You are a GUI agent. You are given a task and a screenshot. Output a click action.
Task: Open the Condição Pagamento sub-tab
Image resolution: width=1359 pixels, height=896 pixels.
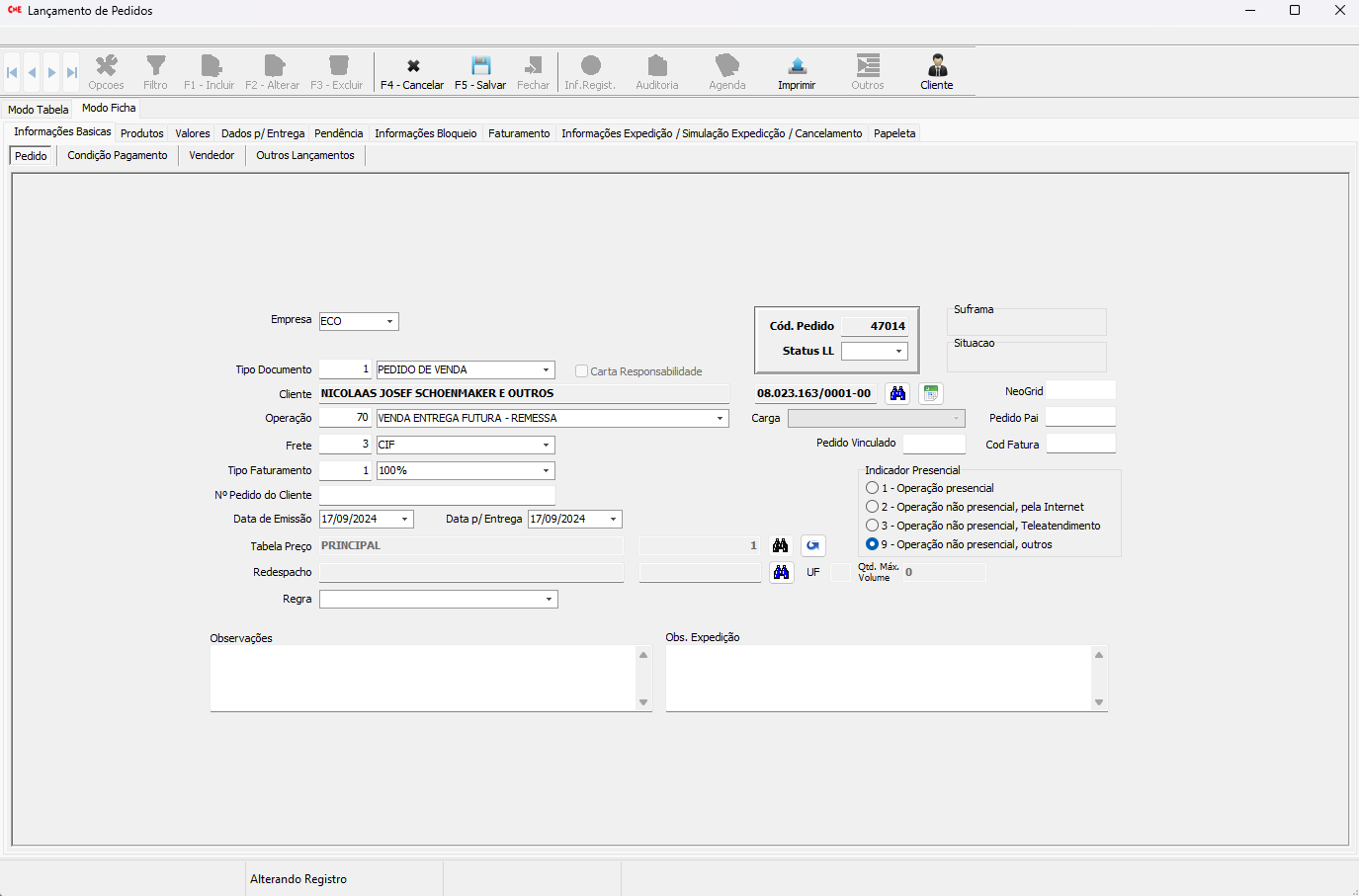[118, 156]
